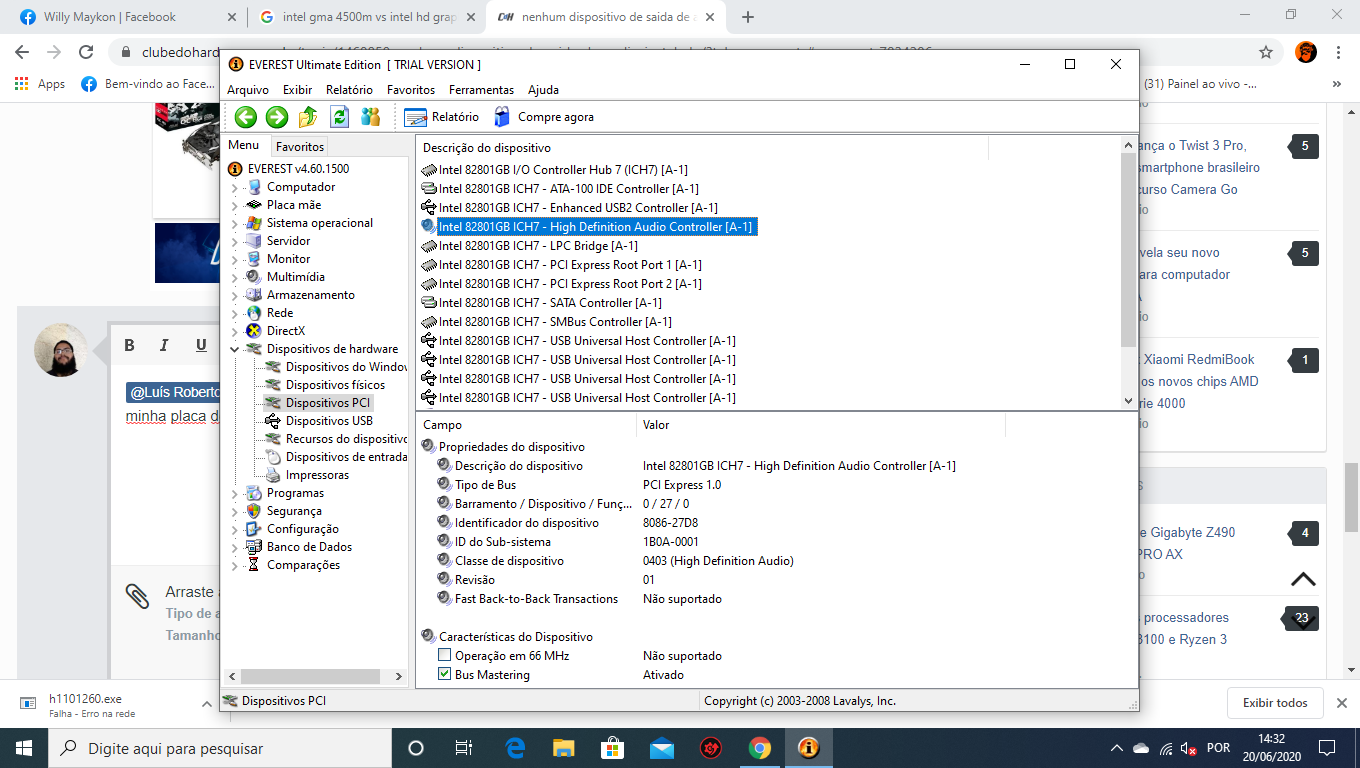Select SATA Controller device row
Viewport: 1360px width, 768px height.
[550, 303]
